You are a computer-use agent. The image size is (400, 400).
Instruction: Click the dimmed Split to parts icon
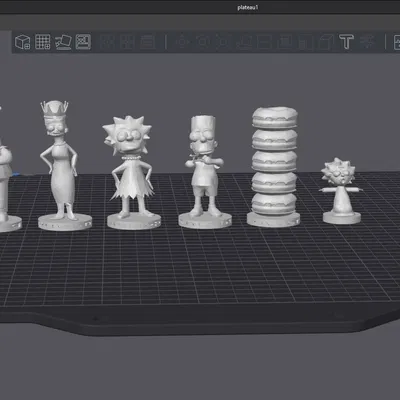coord(127,42)
